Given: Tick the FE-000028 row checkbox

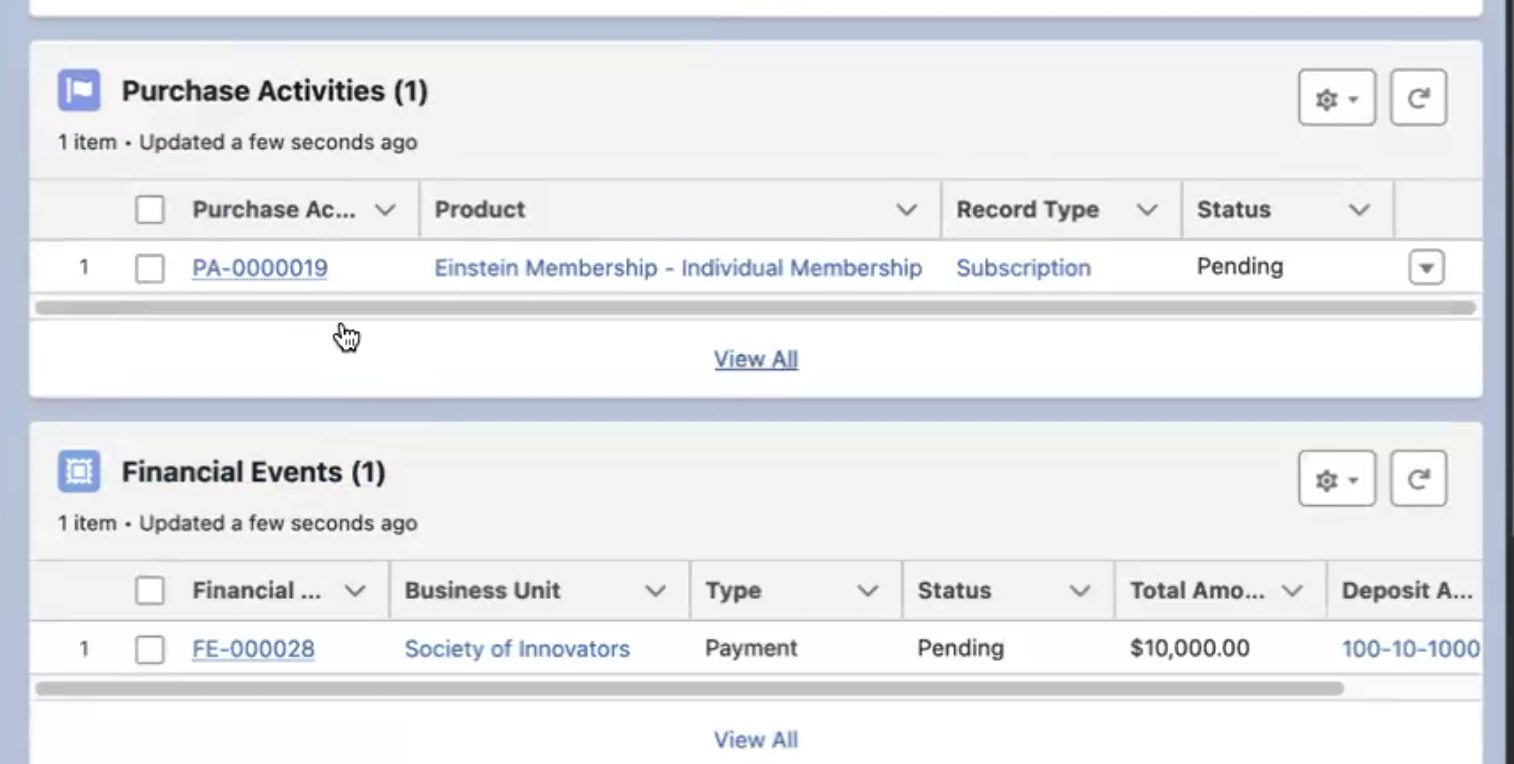Looking at the screenshot, I should point(150,650).
